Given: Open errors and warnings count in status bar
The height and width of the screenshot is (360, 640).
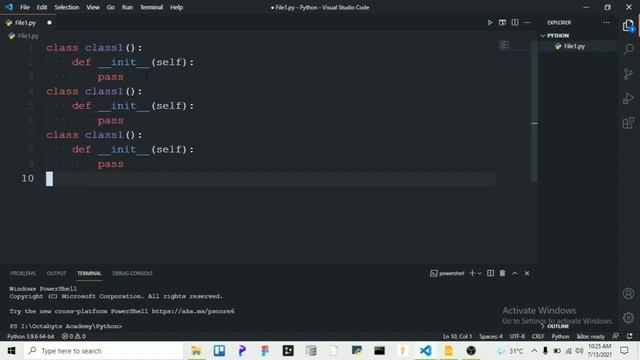Looking at the screenshot, I should [74, 336].
